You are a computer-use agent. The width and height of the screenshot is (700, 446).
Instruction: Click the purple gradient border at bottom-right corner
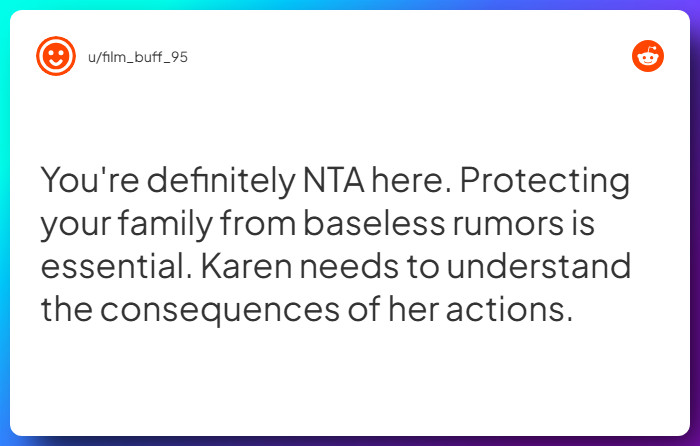pos(695,441)
